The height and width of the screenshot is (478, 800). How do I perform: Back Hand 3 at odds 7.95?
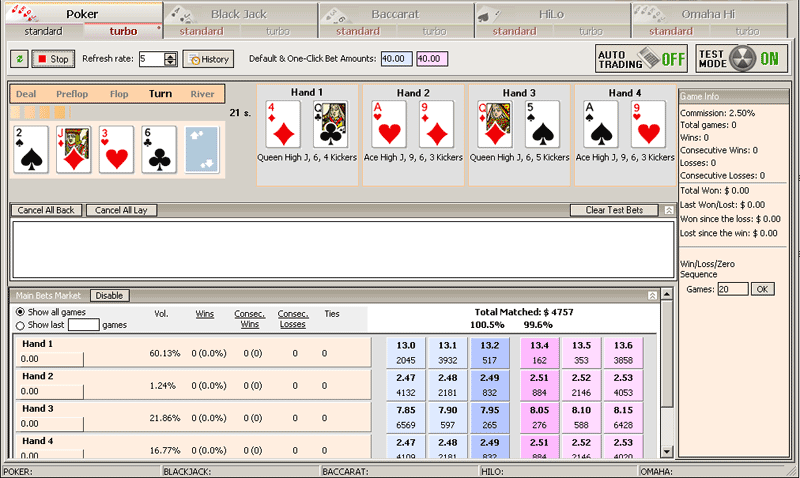[490, 417]
